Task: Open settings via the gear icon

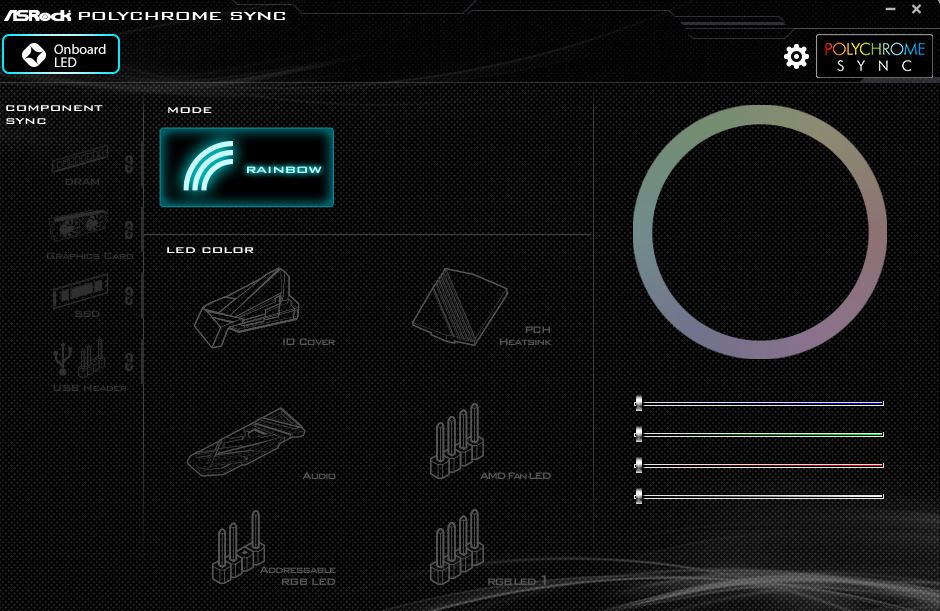Action: (796, 56)
